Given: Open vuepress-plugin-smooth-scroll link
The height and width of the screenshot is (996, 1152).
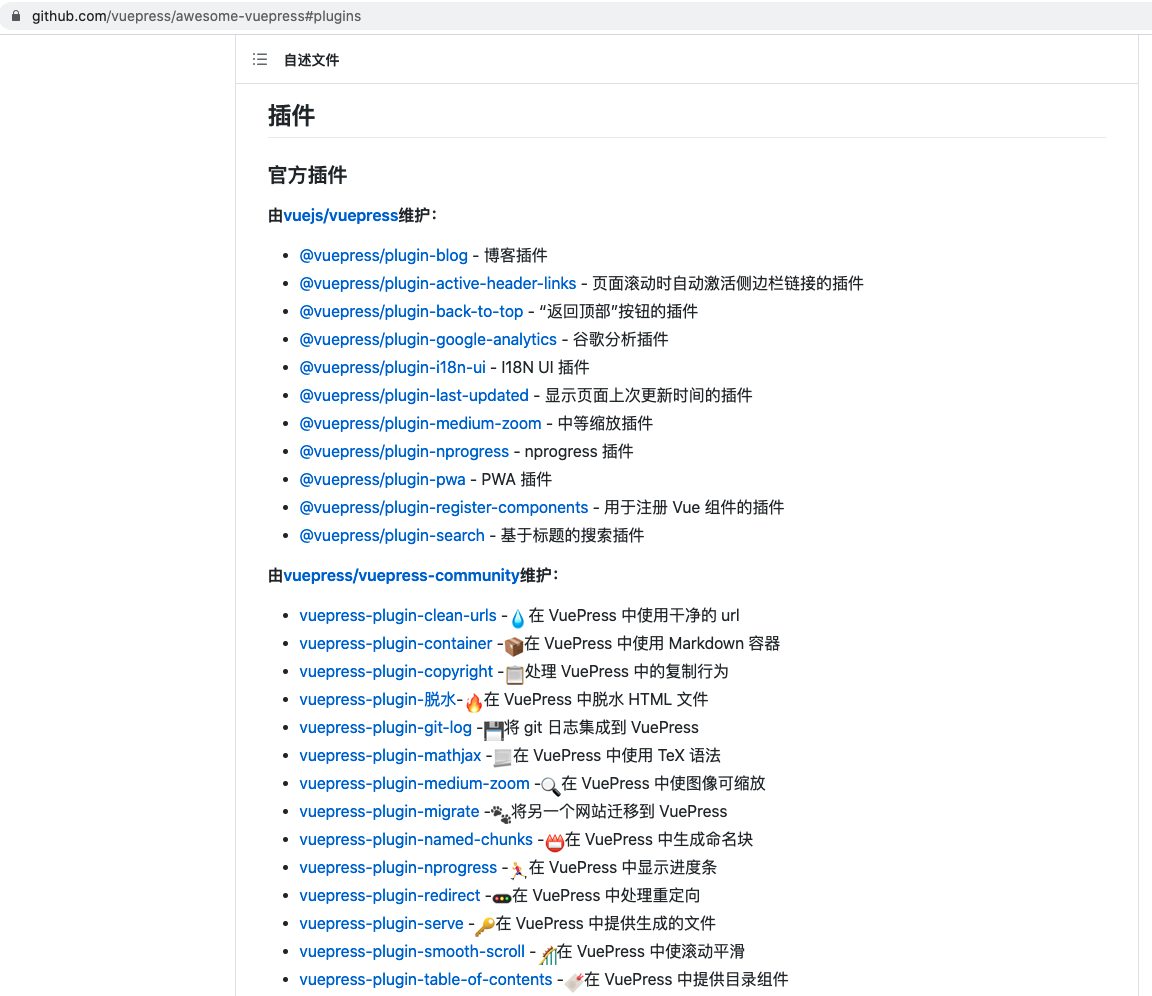Looking at the screenshot, I should coord(412,951).
